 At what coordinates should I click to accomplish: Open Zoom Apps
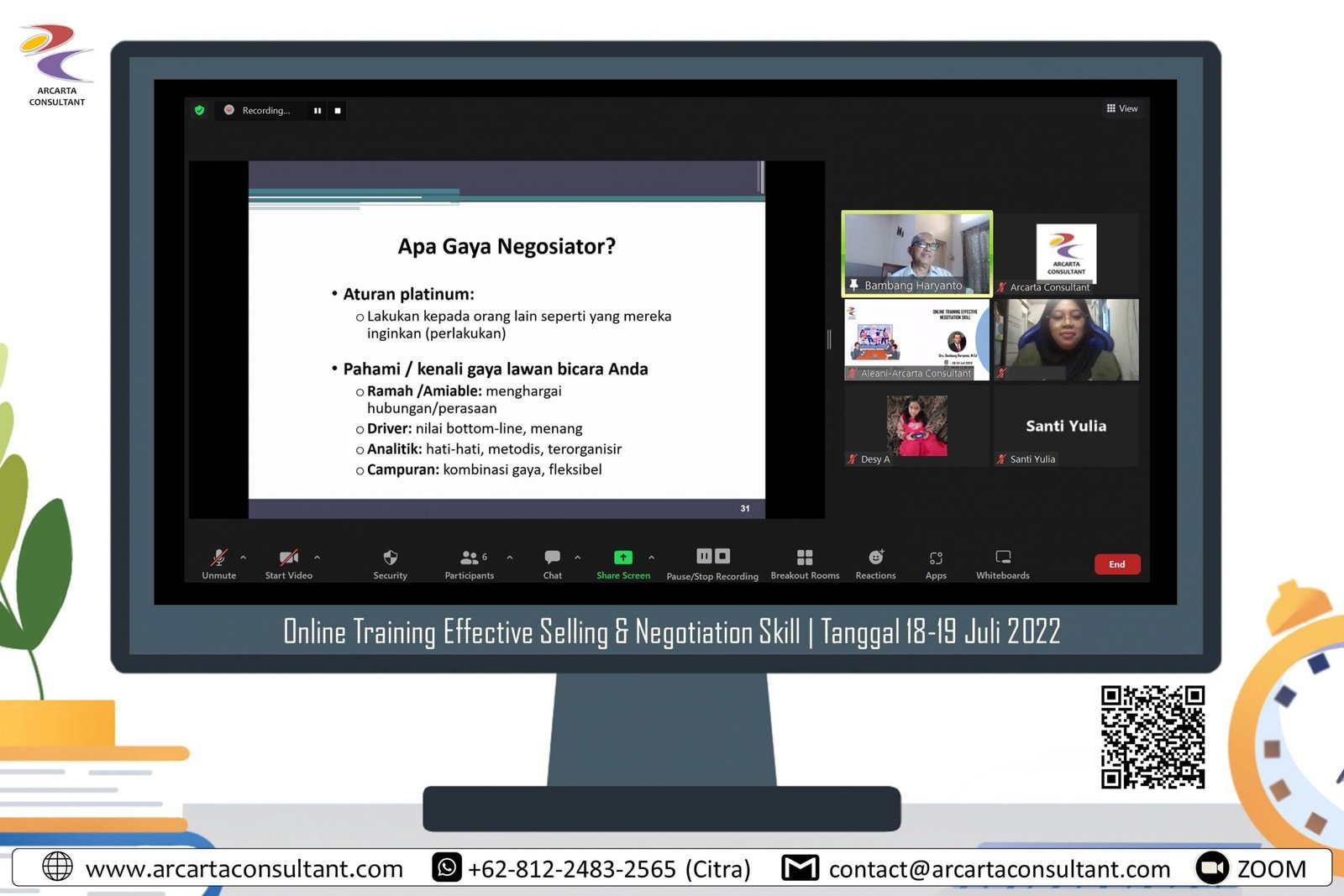click(x=936, y=563)
